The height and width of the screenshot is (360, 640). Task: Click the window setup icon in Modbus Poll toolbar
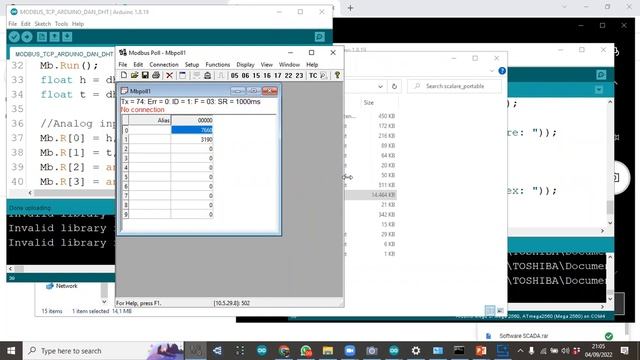(x=182, y=75)
